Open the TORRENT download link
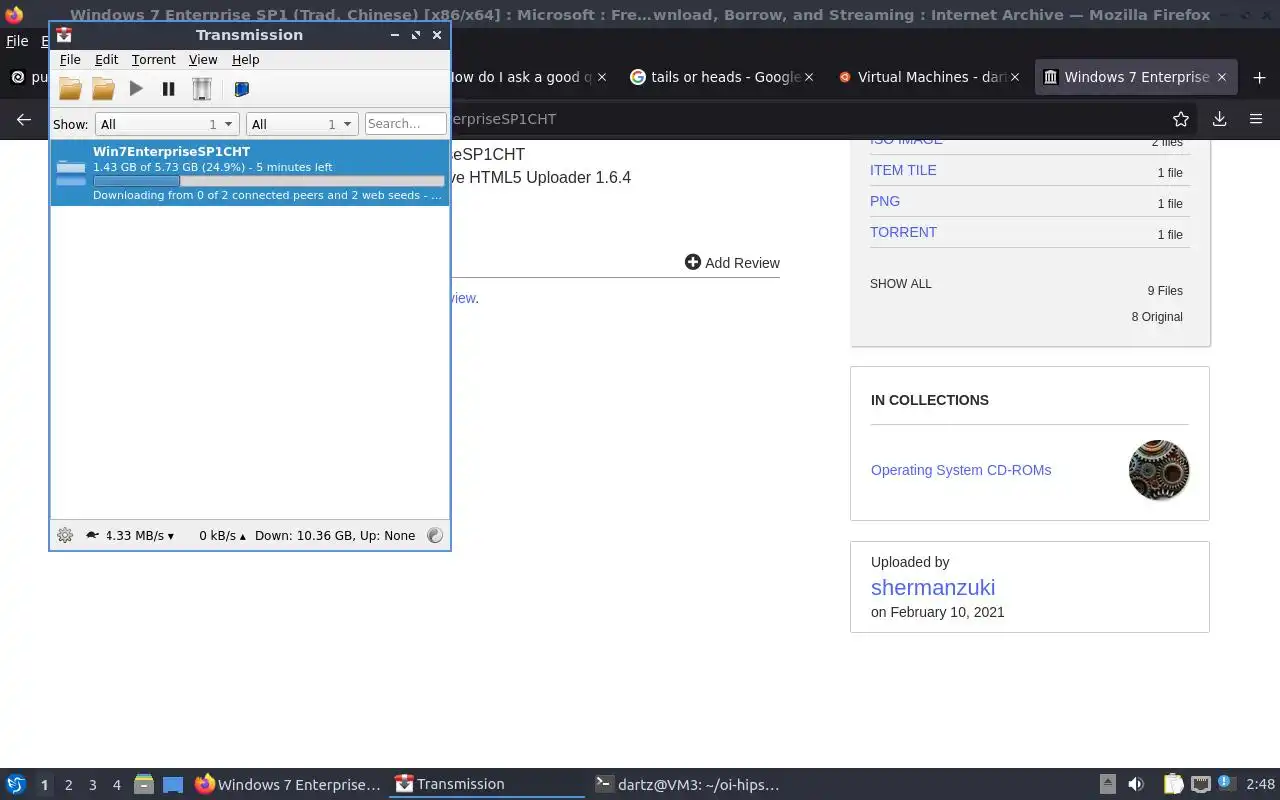 click(903, 232)
